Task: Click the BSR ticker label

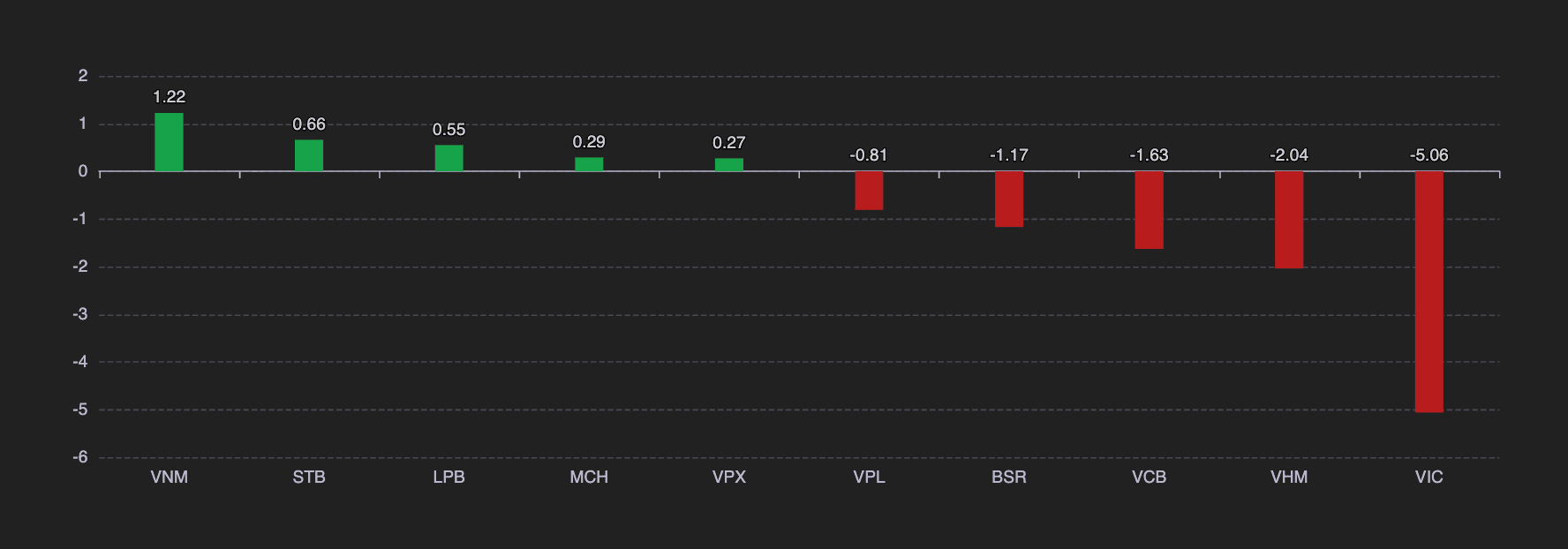Action: pos(1009,477)
